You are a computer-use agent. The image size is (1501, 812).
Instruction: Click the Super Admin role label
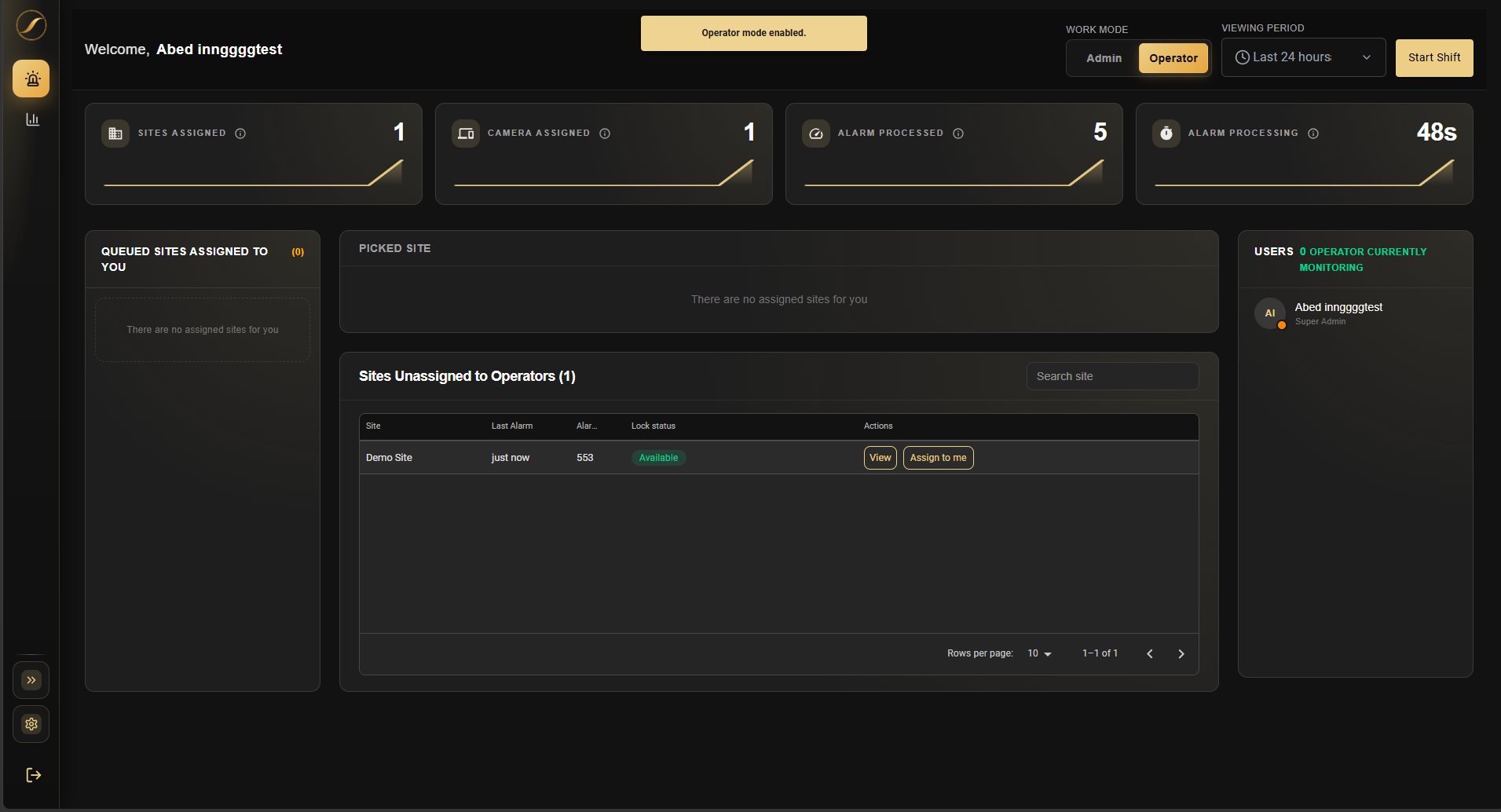pyautogui.click(x=1320, y=322)
